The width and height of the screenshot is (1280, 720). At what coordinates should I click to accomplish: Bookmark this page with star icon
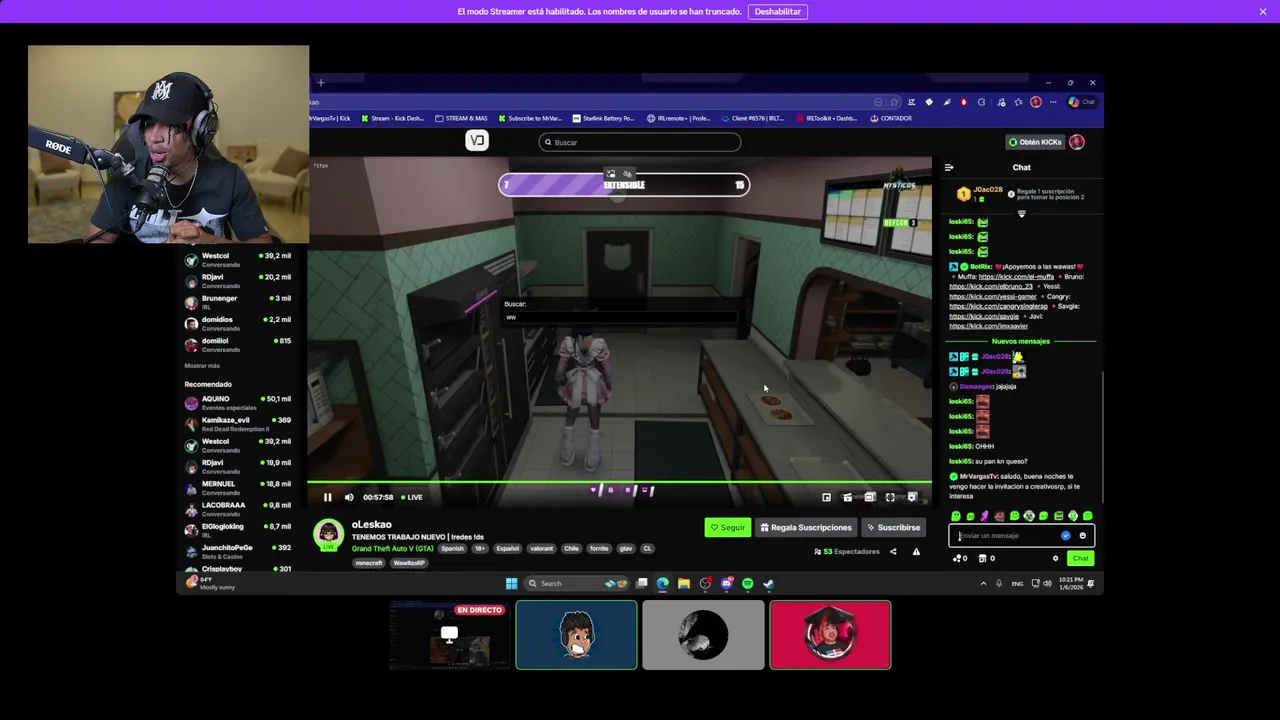click(894, 102)
